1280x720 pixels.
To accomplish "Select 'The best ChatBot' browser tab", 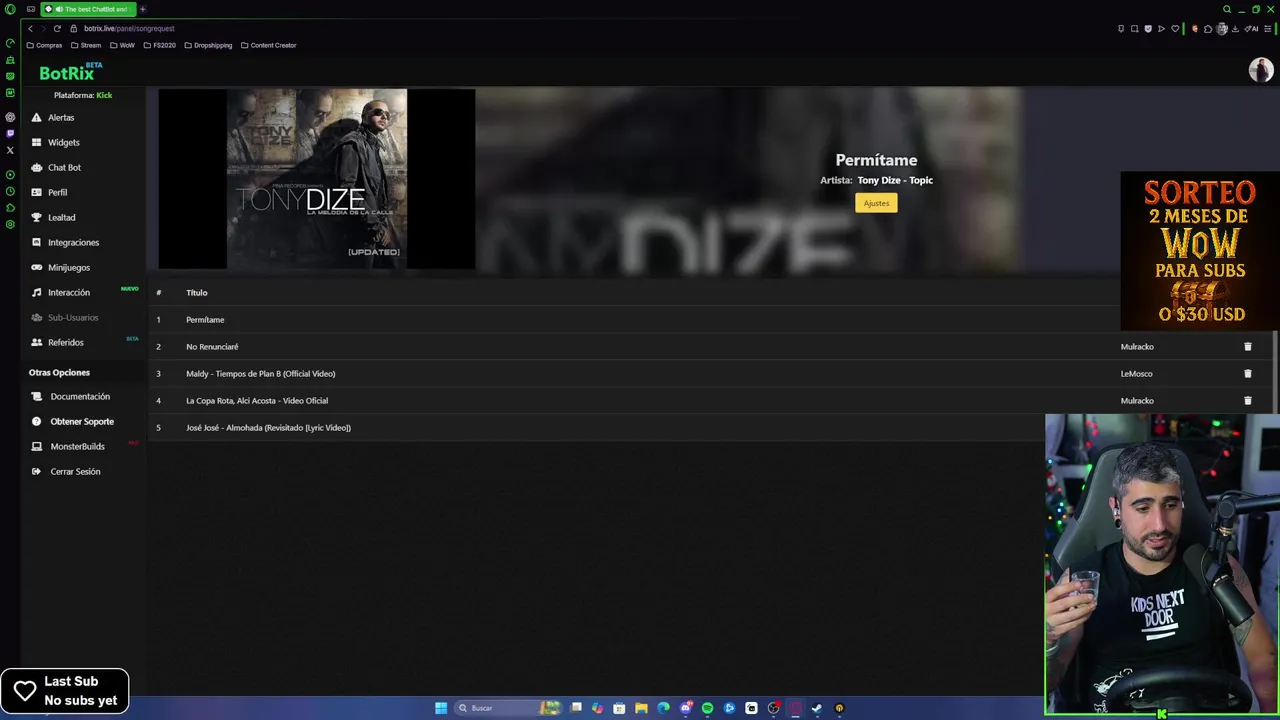I will point(88,9).
